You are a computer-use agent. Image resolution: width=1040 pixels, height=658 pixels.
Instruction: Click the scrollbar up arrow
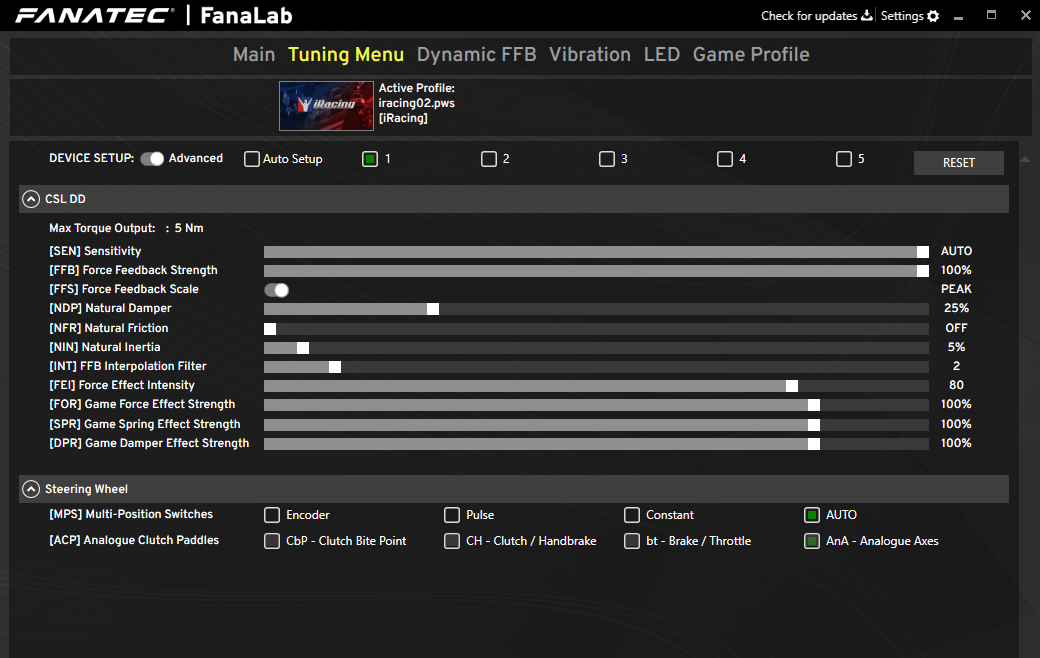1025,159
